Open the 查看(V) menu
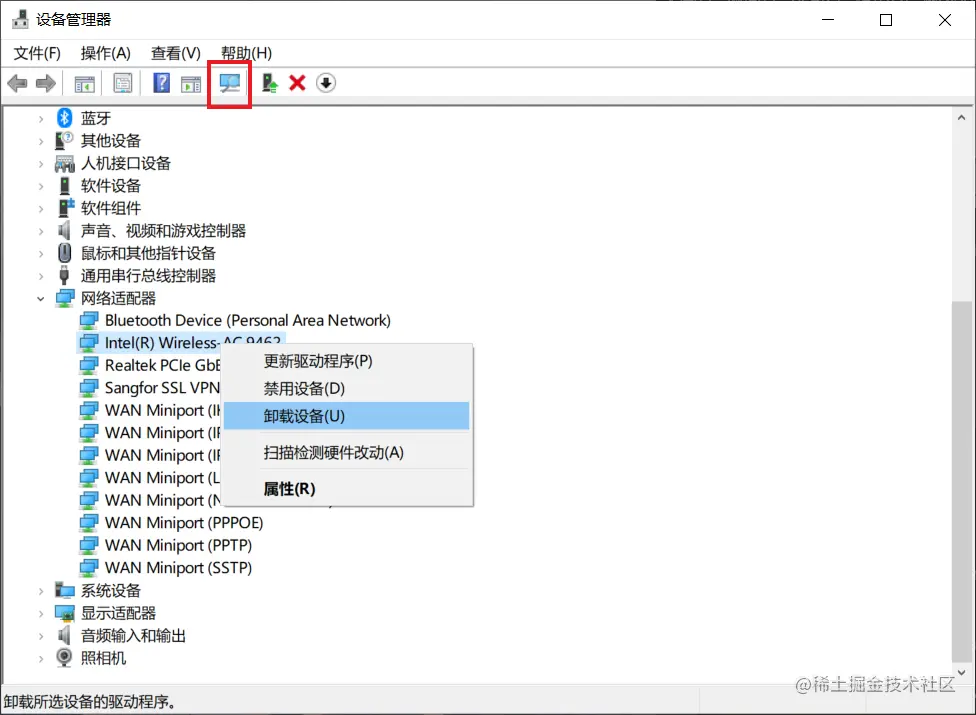This screenshot has height=715, width=976. pos(176,54)
